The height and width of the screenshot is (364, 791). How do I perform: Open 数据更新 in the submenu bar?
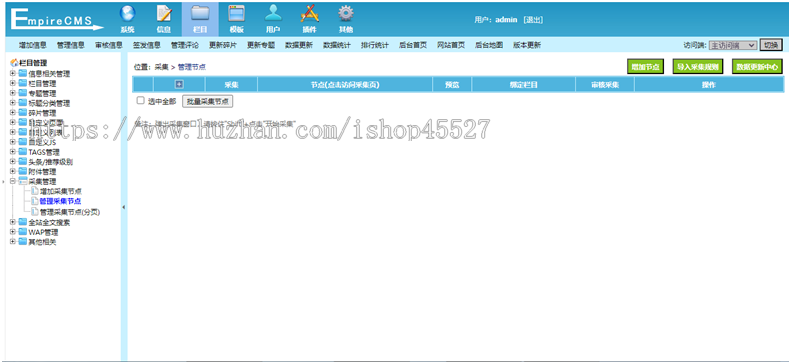click(299, 45)
